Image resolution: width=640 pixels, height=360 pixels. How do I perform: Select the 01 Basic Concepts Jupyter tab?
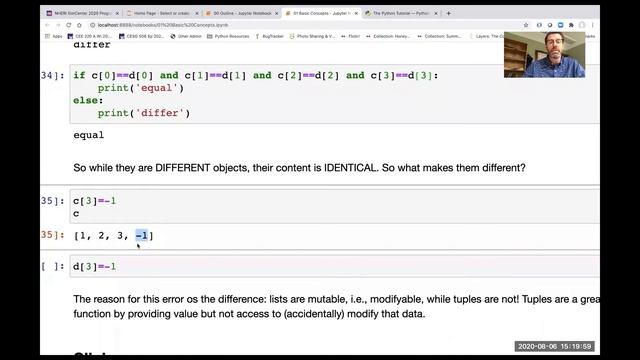click(321, 13)
